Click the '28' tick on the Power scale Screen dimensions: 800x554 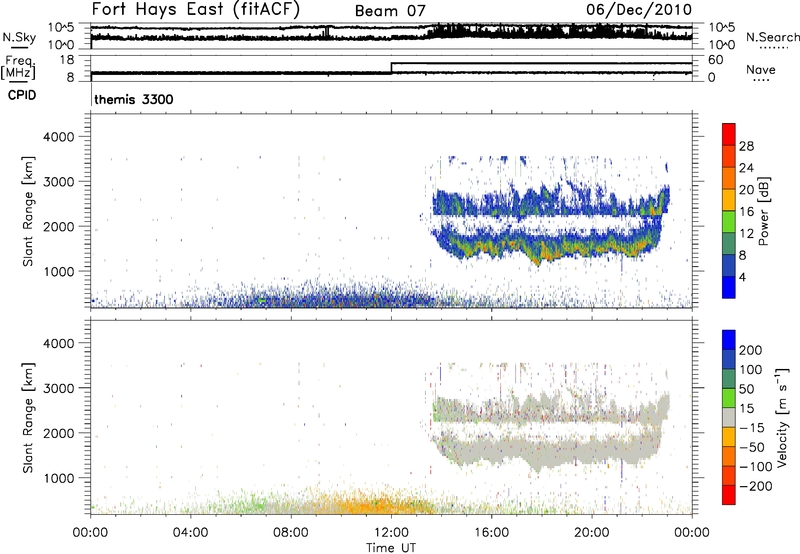pos(746,146)
